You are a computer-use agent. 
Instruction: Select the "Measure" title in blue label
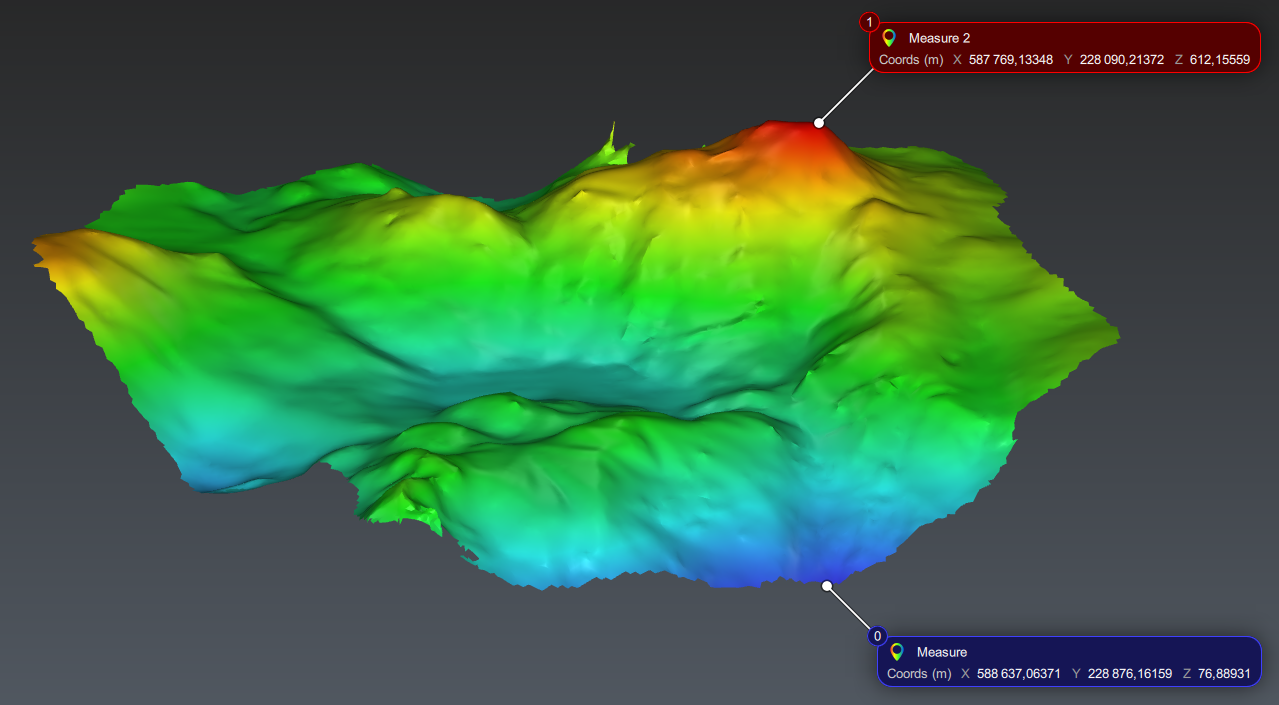pos(941,652)
